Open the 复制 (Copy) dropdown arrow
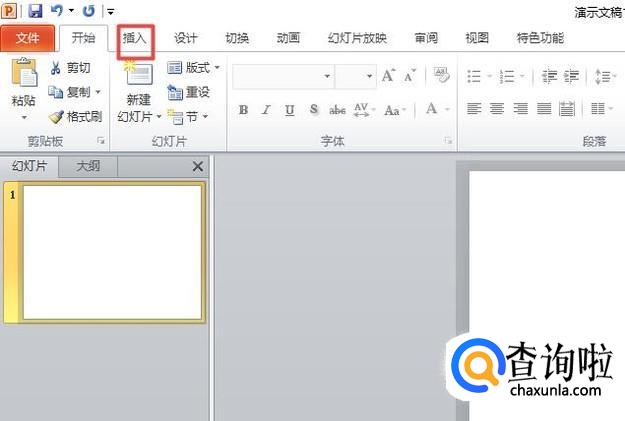625x421 pixels. (x=98, y=92)
